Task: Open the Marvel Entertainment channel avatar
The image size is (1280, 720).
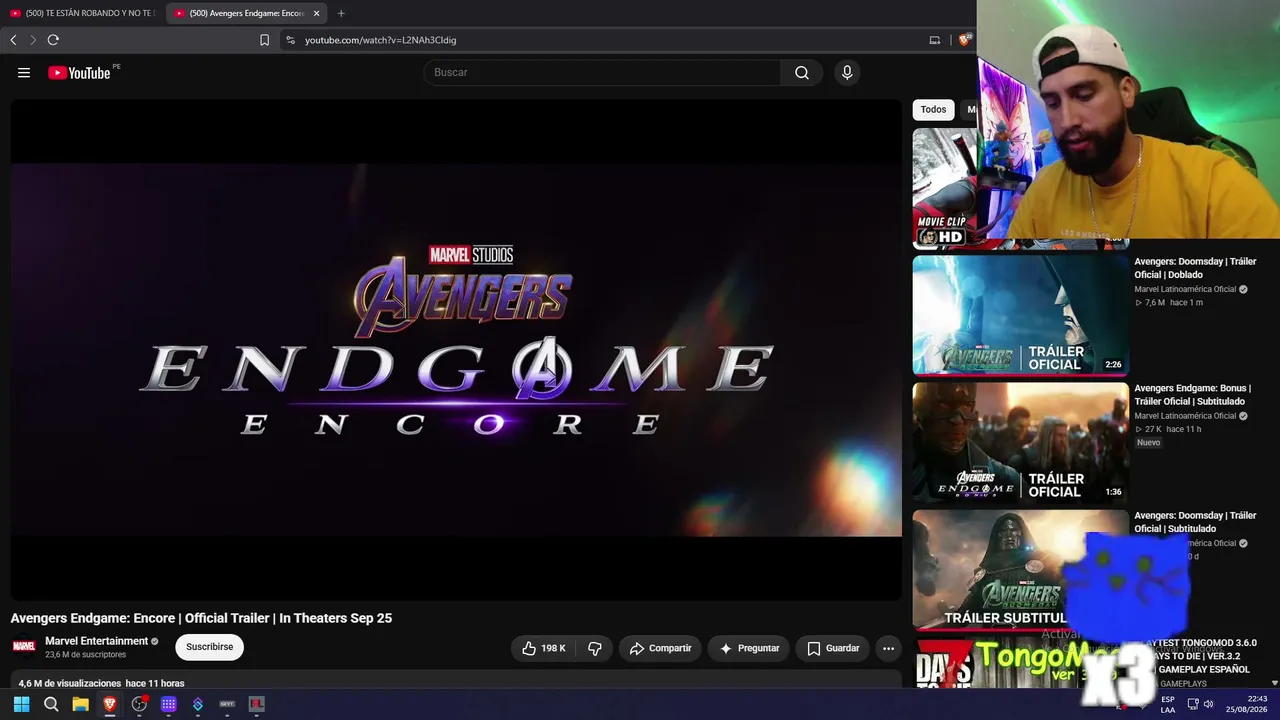Action: tap(24, 646)
